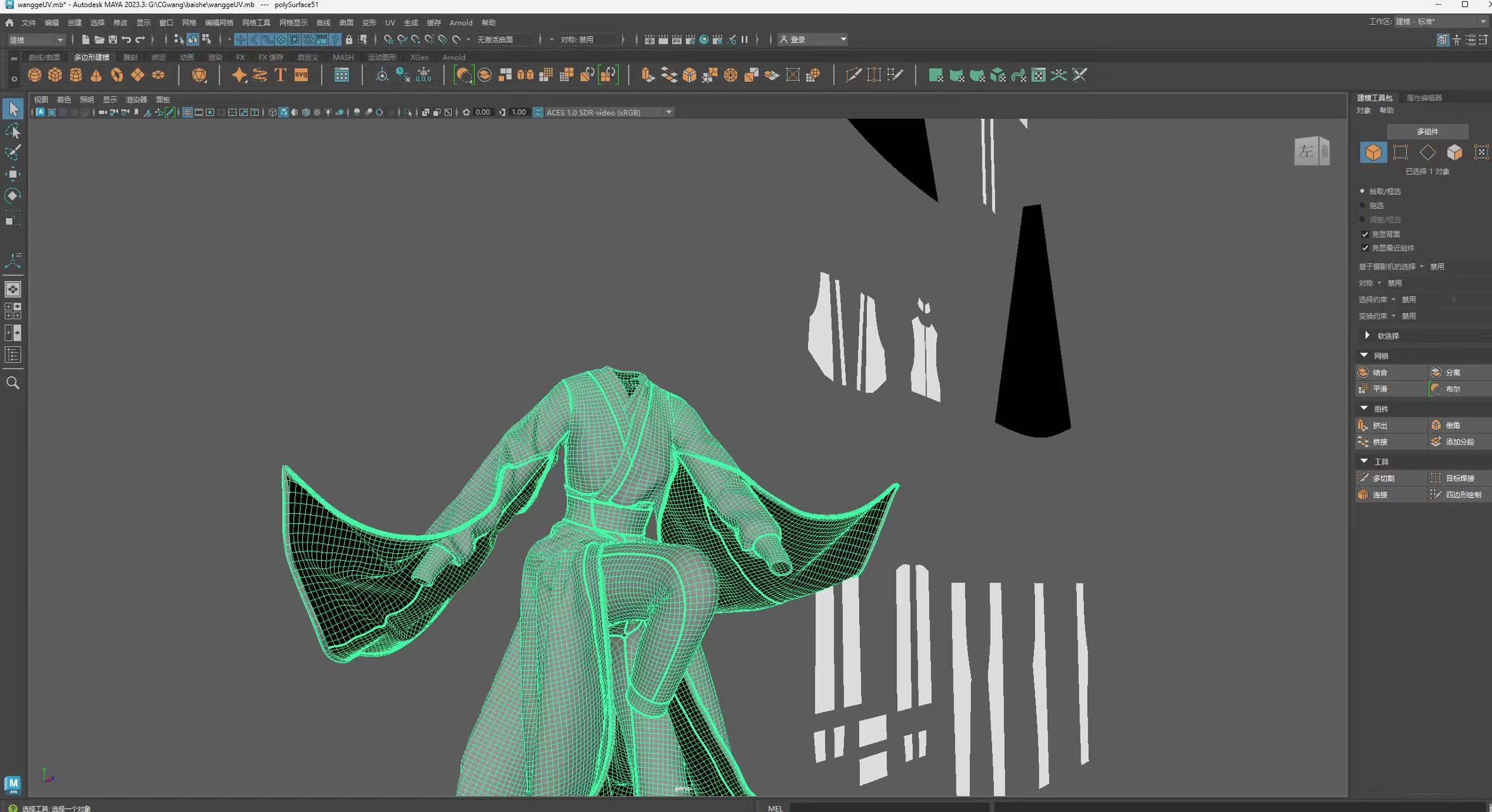The width and height of the screenshot is (1492, 812).
Task: Toggle the 亮显最近组件 checkbox
Action: 1365,248
